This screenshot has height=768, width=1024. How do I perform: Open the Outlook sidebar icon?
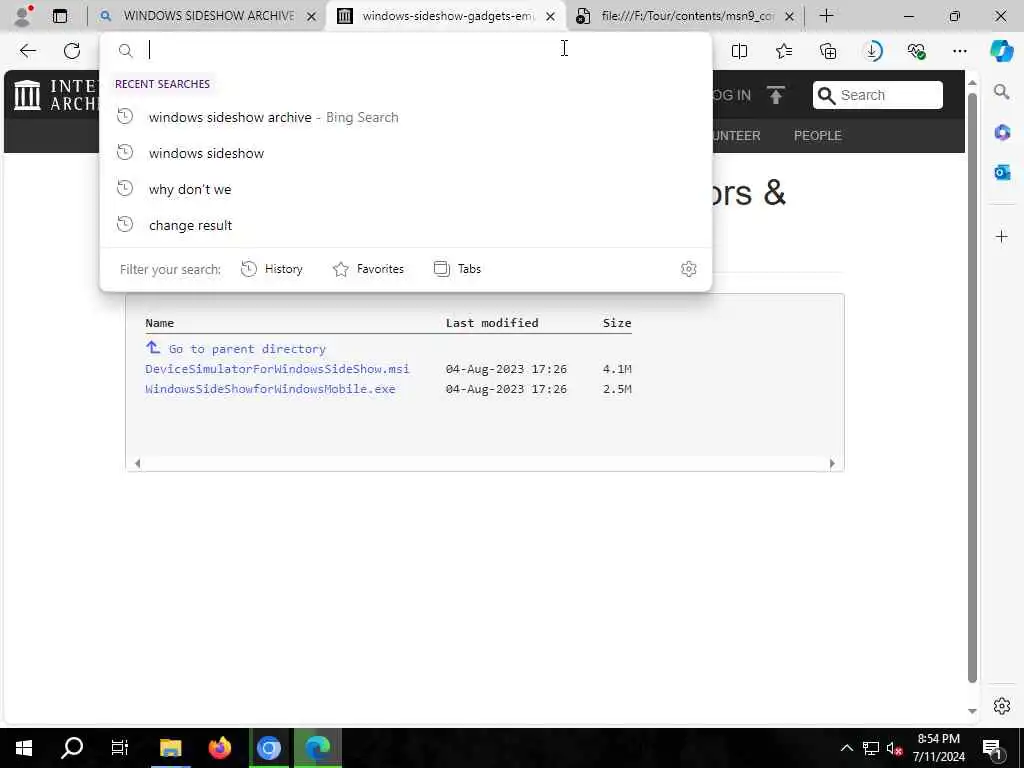[x=1002, y=172]
